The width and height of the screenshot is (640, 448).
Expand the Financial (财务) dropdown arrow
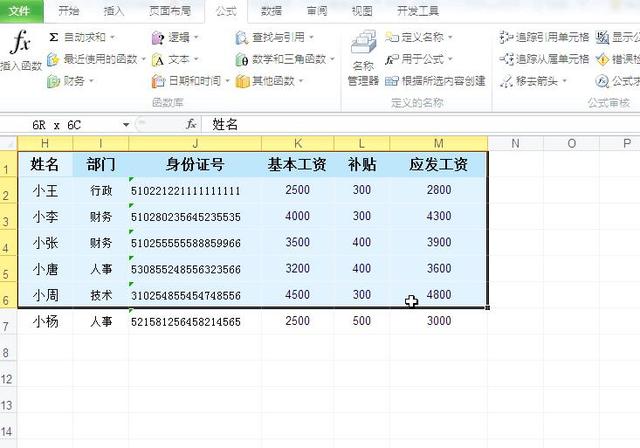coord(91,81)
